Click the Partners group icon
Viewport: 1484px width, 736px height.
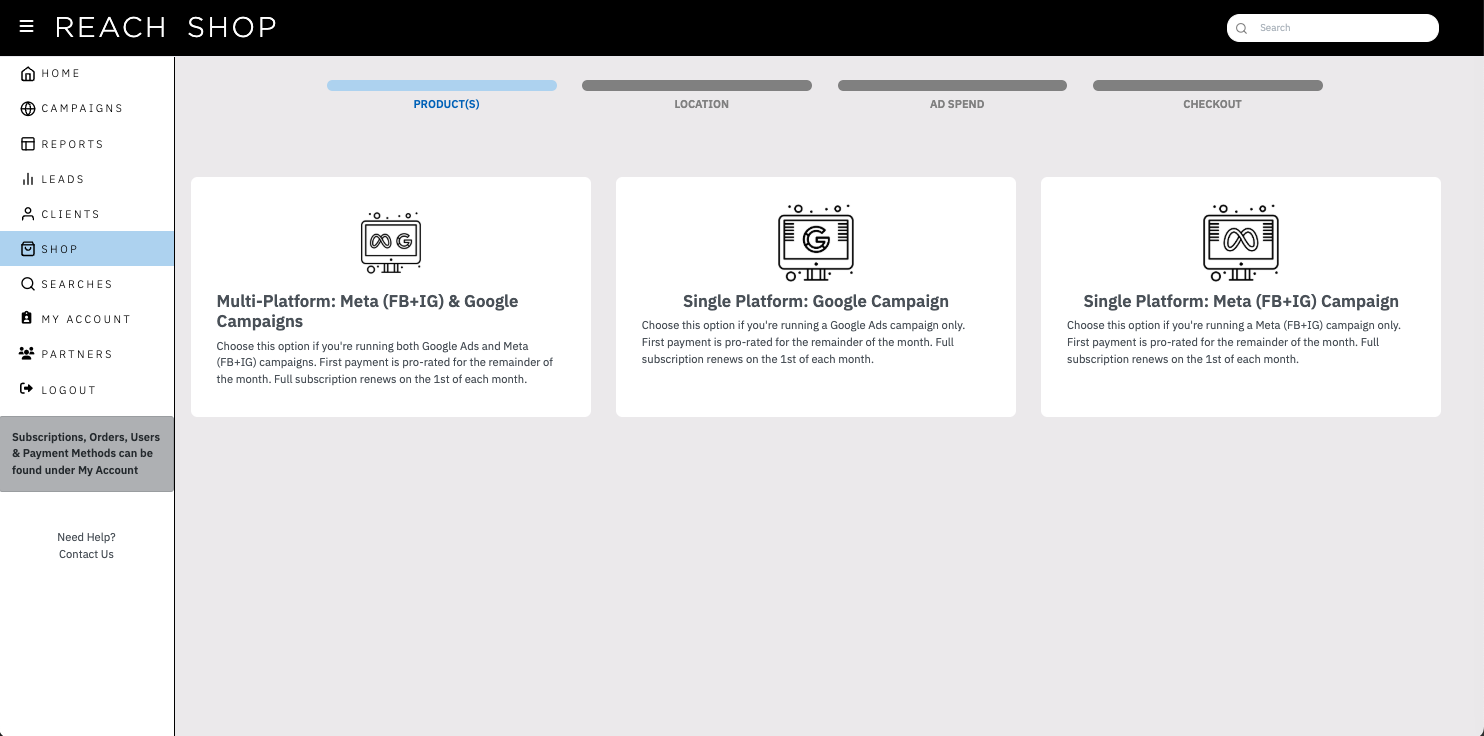[x=27, y=354]
